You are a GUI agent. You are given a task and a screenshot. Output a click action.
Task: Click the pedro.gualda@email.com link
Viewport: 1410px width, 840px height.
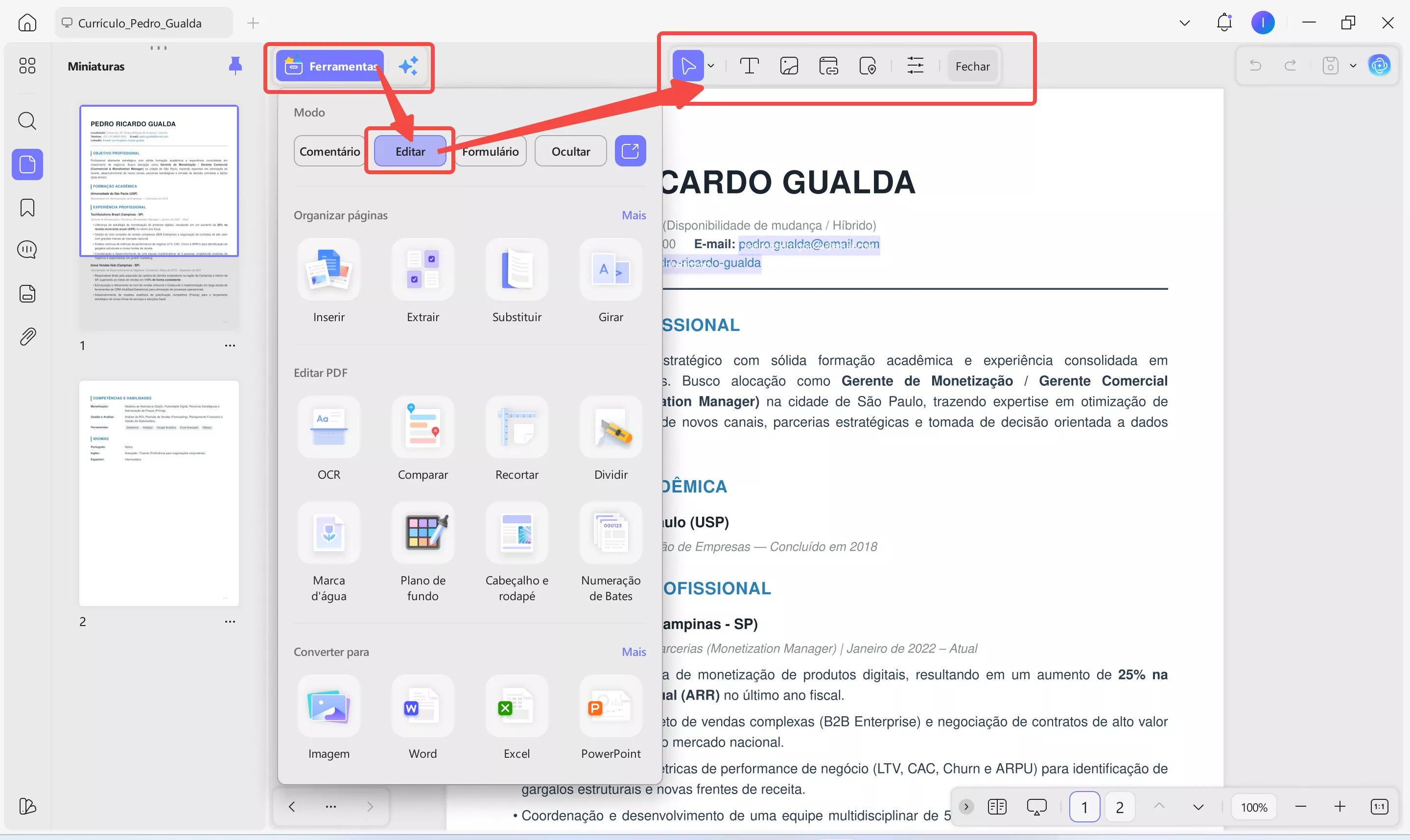pyautogui.click(x=809, y=244)
